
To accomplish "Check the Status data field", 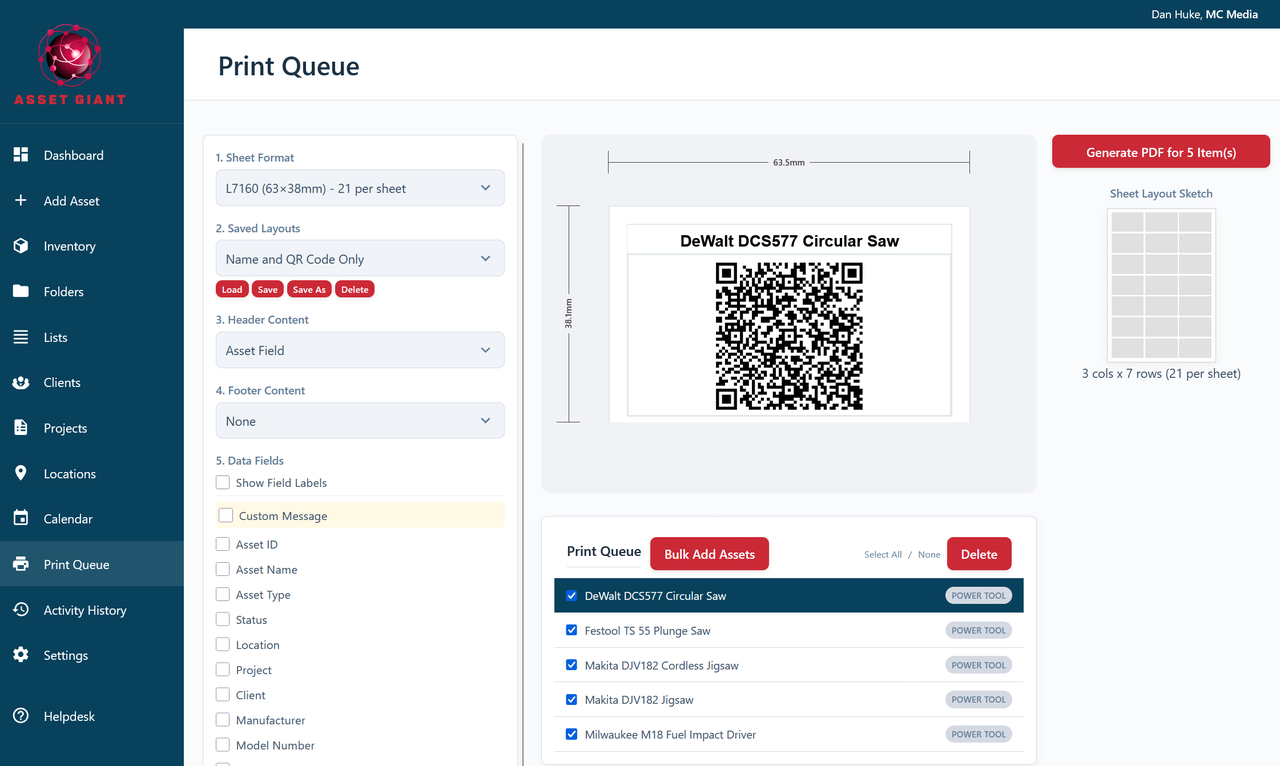I will pos(223,619).
